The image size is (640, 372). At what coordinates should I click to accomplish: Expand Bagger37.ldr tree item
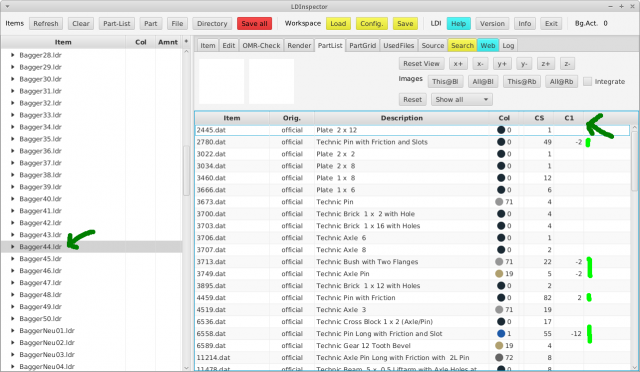[13, 163]
